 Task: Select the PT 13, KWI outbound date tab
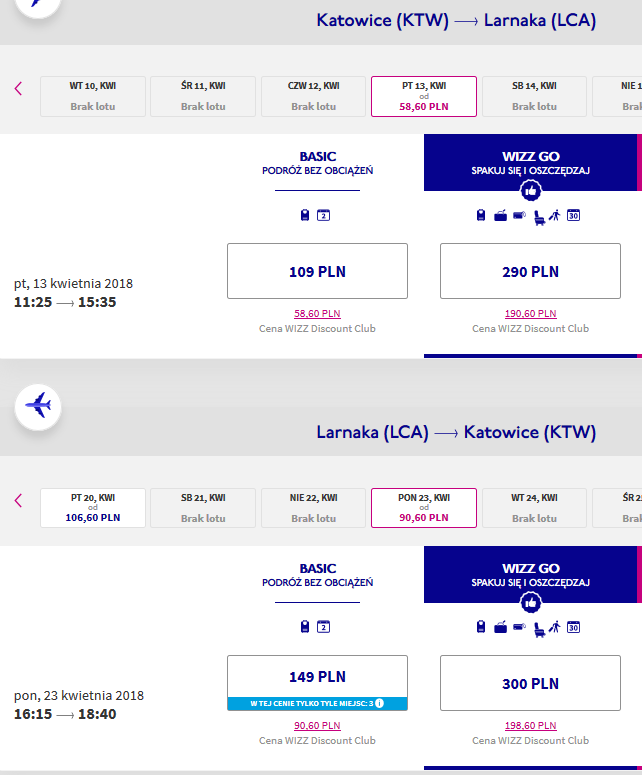[x=424, y=96]
